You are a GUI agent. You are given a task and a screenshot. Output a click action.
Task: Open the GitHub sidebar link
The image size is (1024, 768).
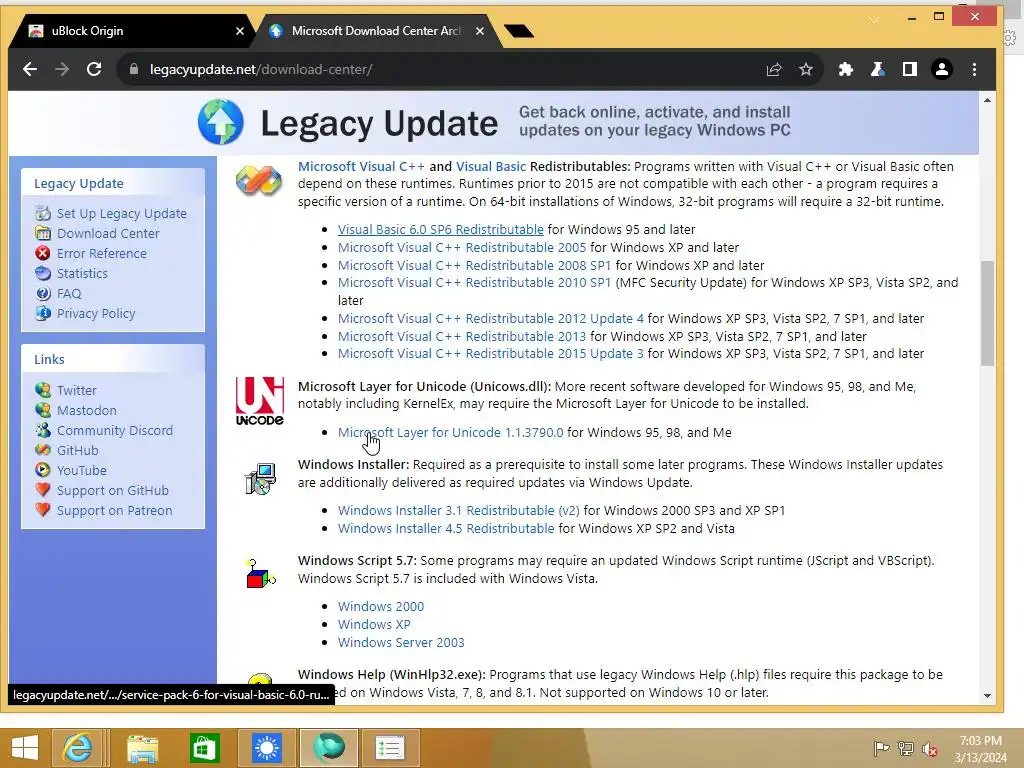pos(78,451)
